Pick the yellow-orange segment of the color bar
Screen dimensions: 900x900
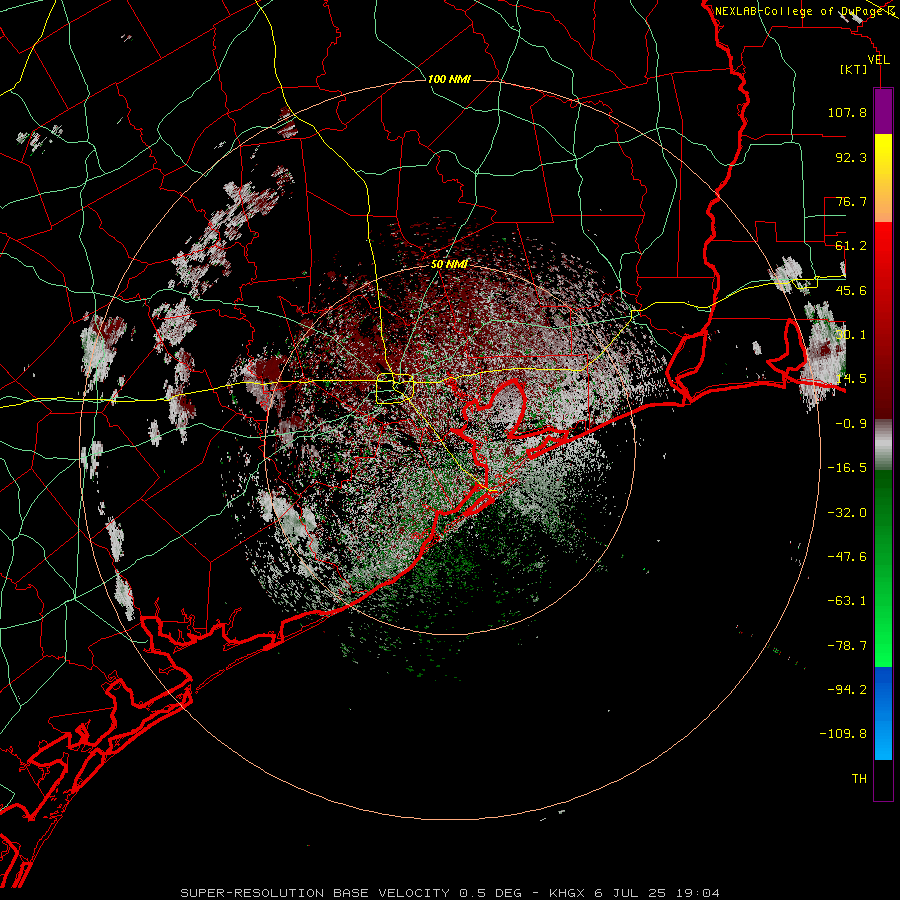point(883,178)
